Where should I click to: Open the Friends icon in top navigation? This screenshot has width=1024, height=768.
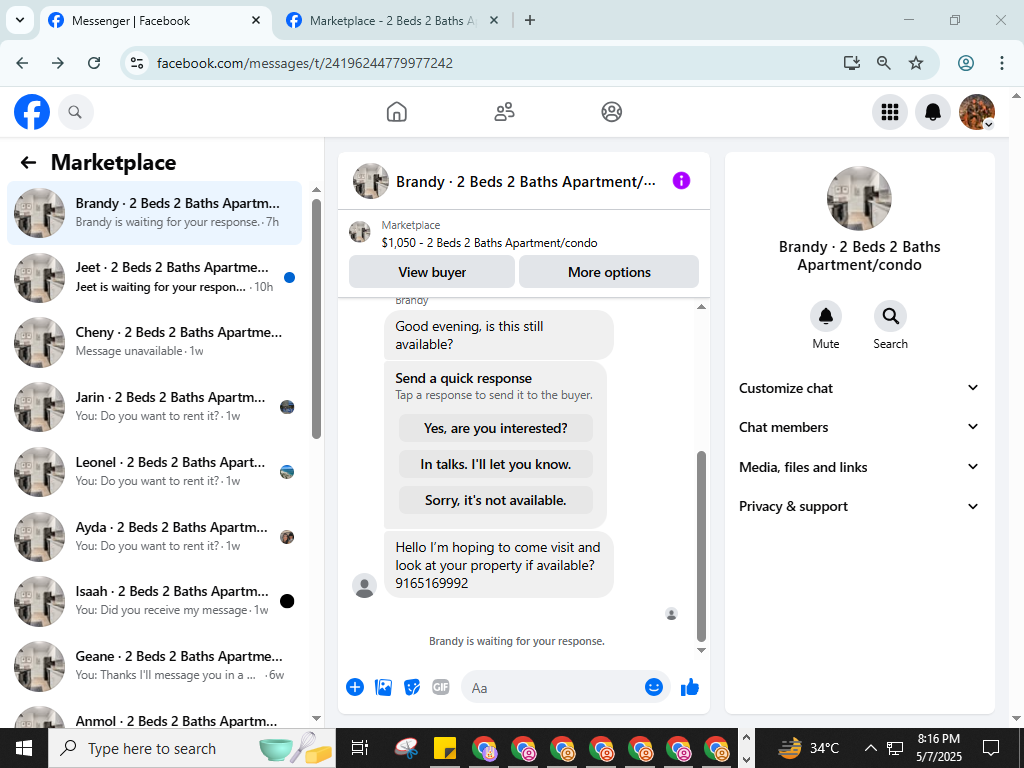coord(504,112)
